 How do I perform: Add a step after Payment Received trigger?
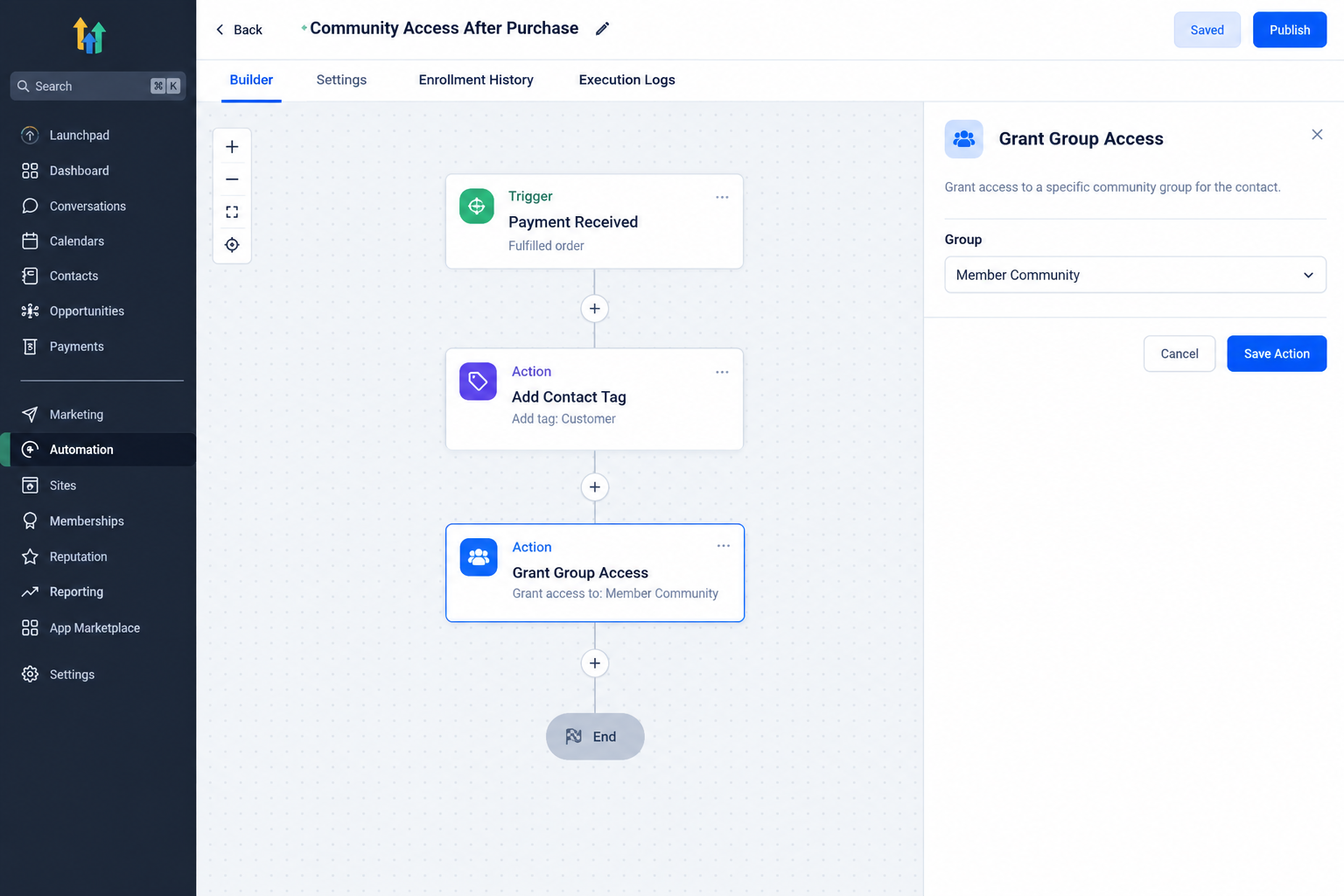(x=595, y=309)
